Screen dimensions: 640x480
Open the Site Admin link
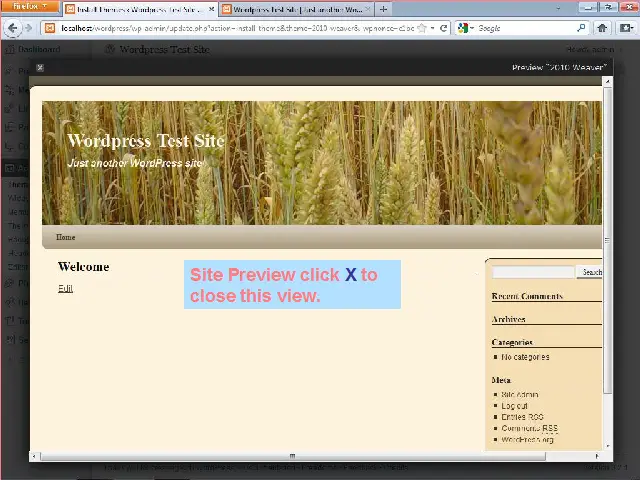click(520, 395)
